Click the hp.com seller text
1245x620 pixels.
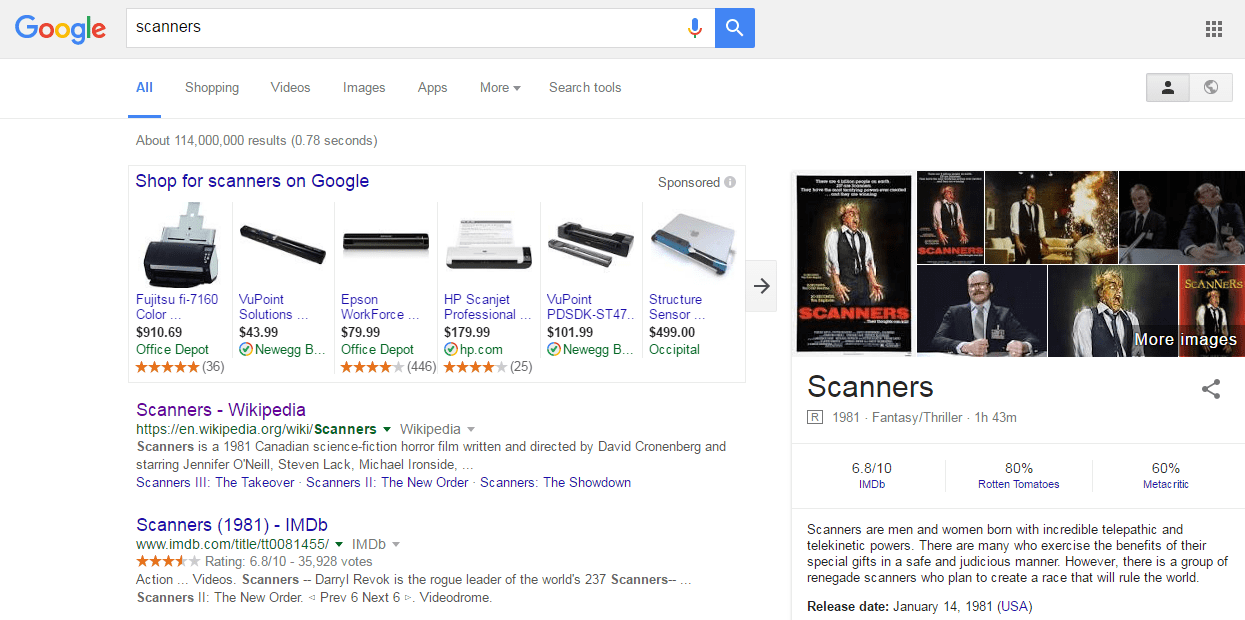(481, 350)
